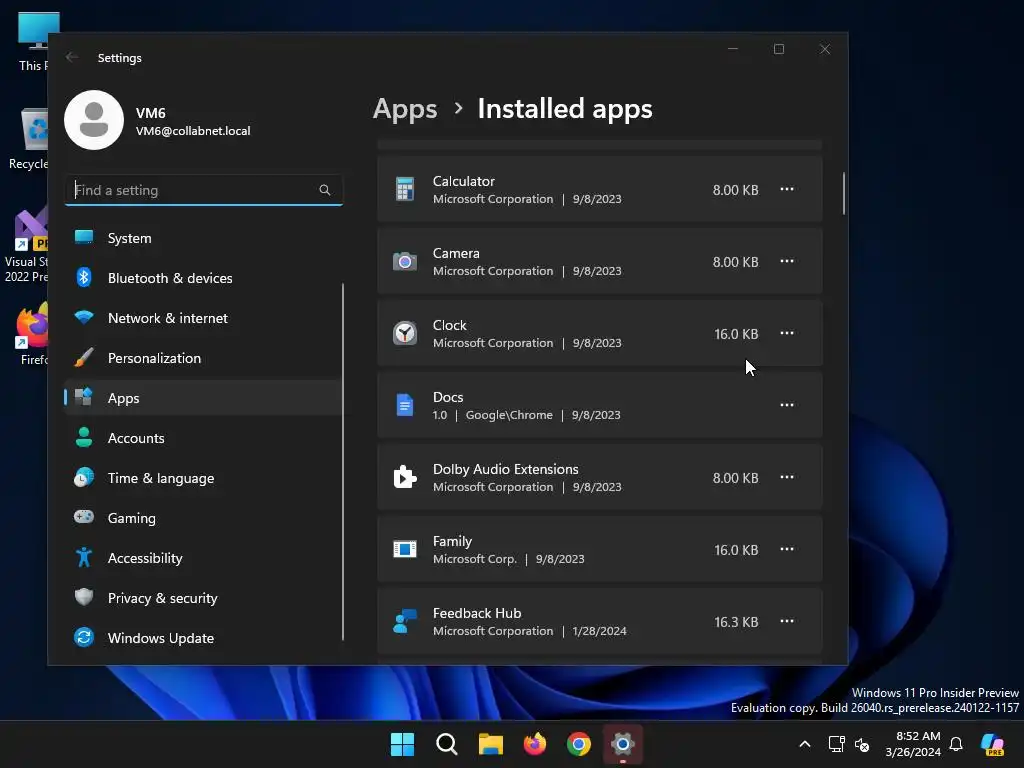Viewport: 1024px width, 768px height.
Task: Open more options for Dolby Audio Extensions
Action: point(787,477)
